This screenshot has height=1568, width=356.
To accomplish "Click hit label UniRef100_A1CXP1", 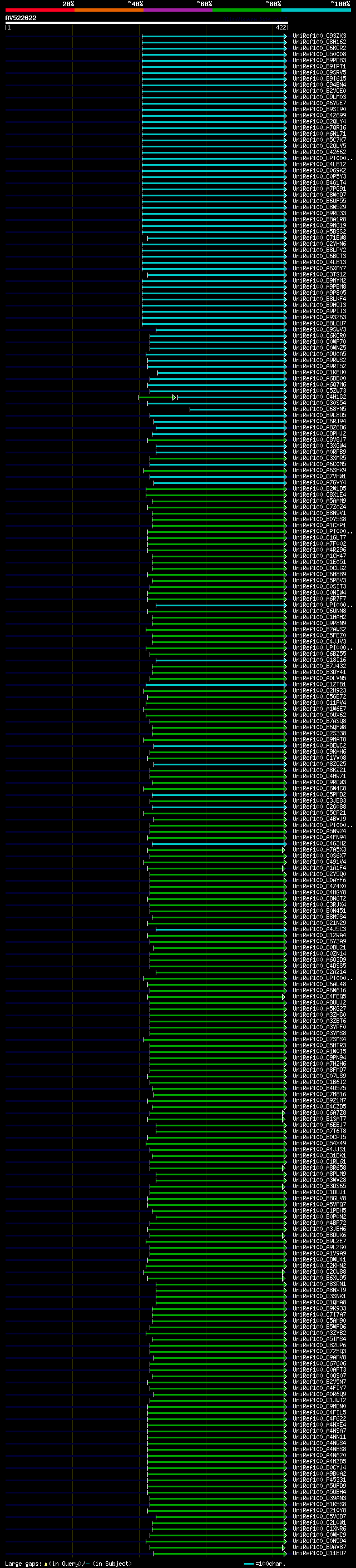I will coord(319,525).
